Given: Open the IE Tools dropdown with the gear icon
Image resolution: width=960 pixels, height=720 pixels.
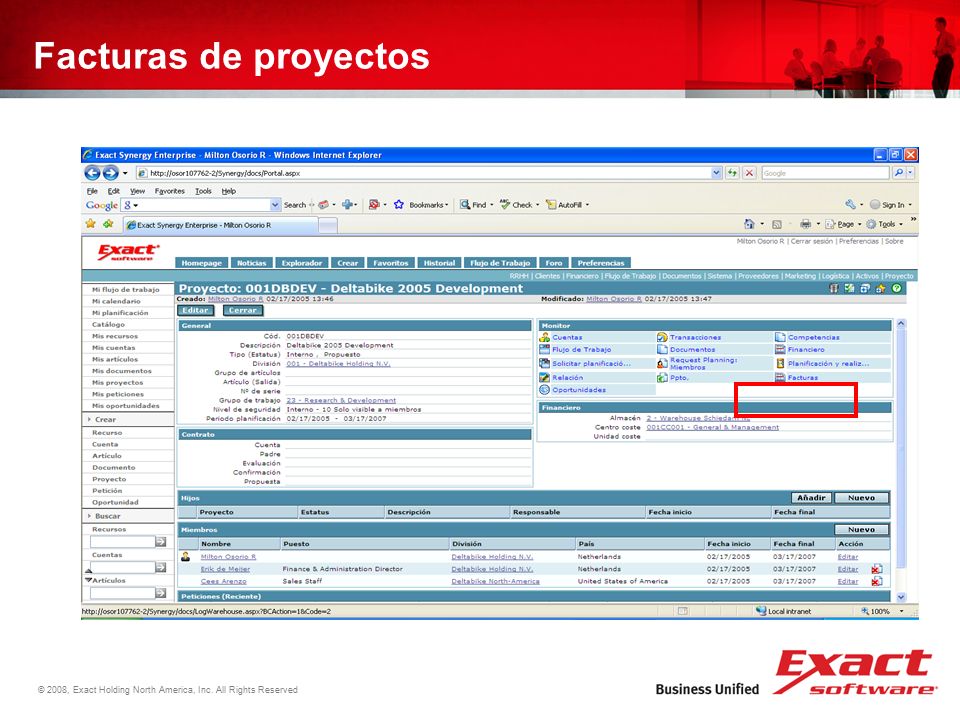Looking at the screenshot, I should (x=884, y=224).
